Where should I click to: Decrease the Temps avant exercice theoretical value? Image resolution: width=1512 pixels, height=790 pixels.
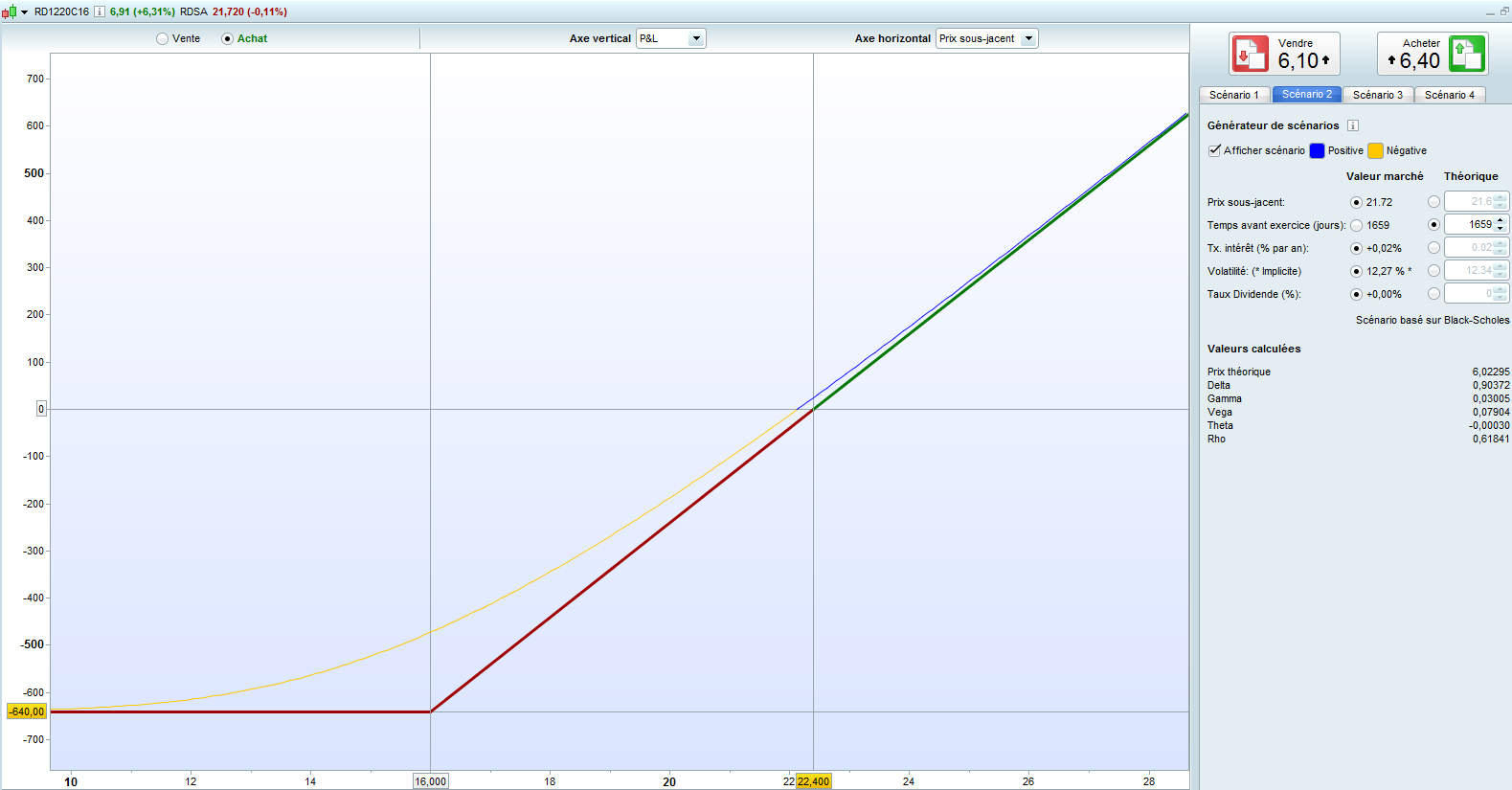pyautogui.click(x=1501, y=229)
